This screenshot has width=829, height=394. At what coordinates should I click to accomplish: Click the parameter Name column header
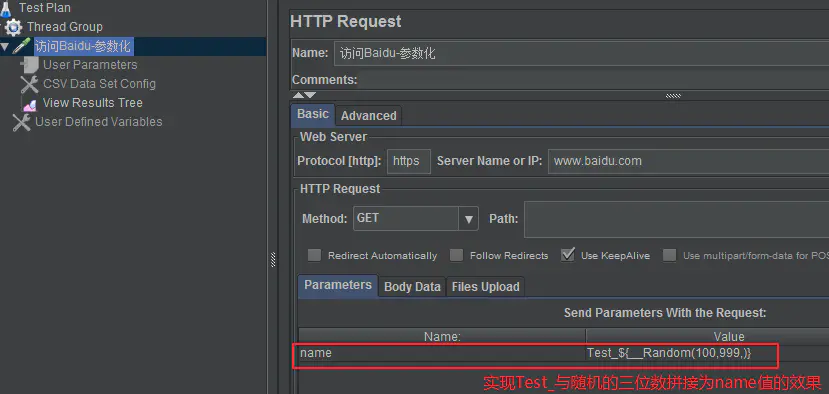tap(442, 336)
